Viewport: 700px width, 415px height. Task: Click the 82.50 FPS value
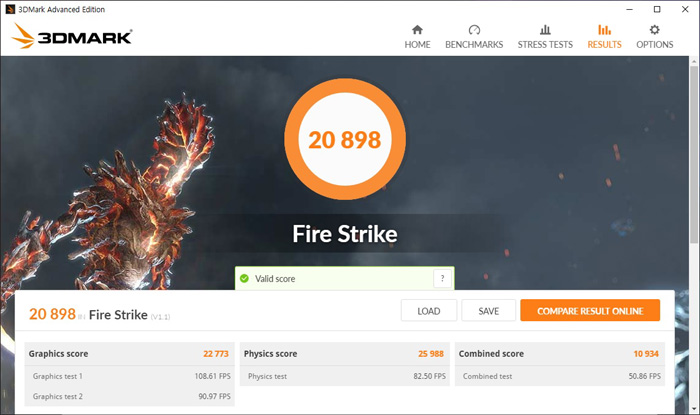coord(429,376)
